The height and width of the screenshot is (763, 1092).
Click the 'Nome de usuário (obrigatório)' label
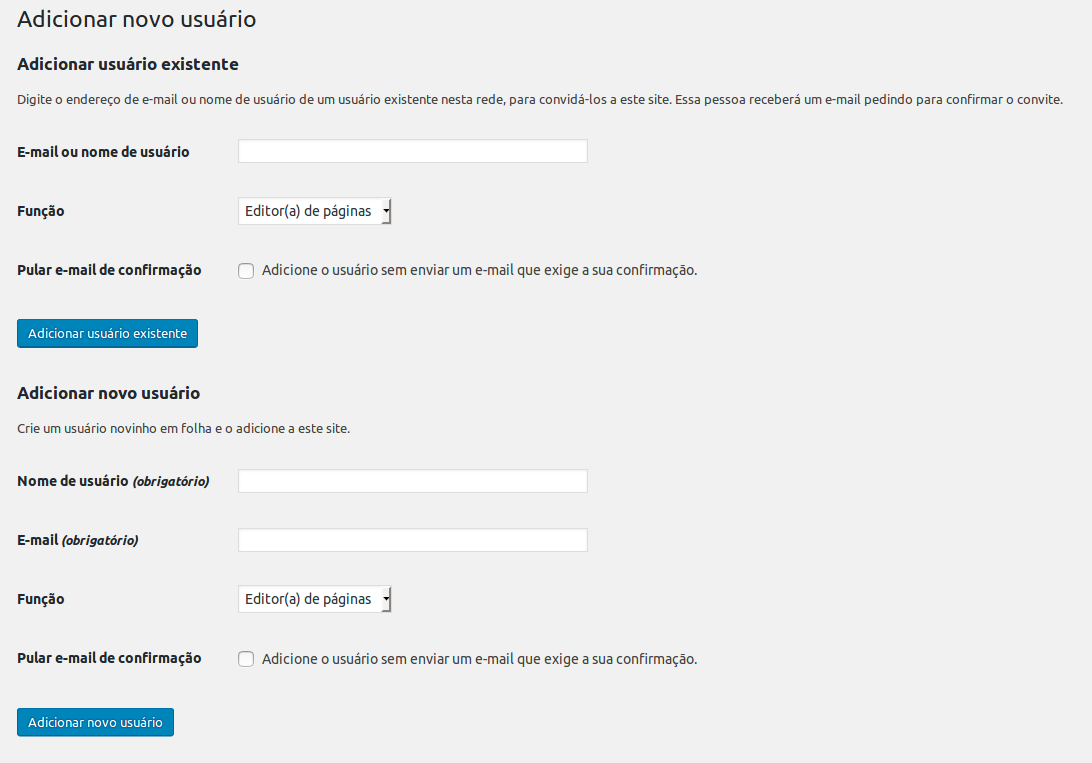click(x=113, y=481)
